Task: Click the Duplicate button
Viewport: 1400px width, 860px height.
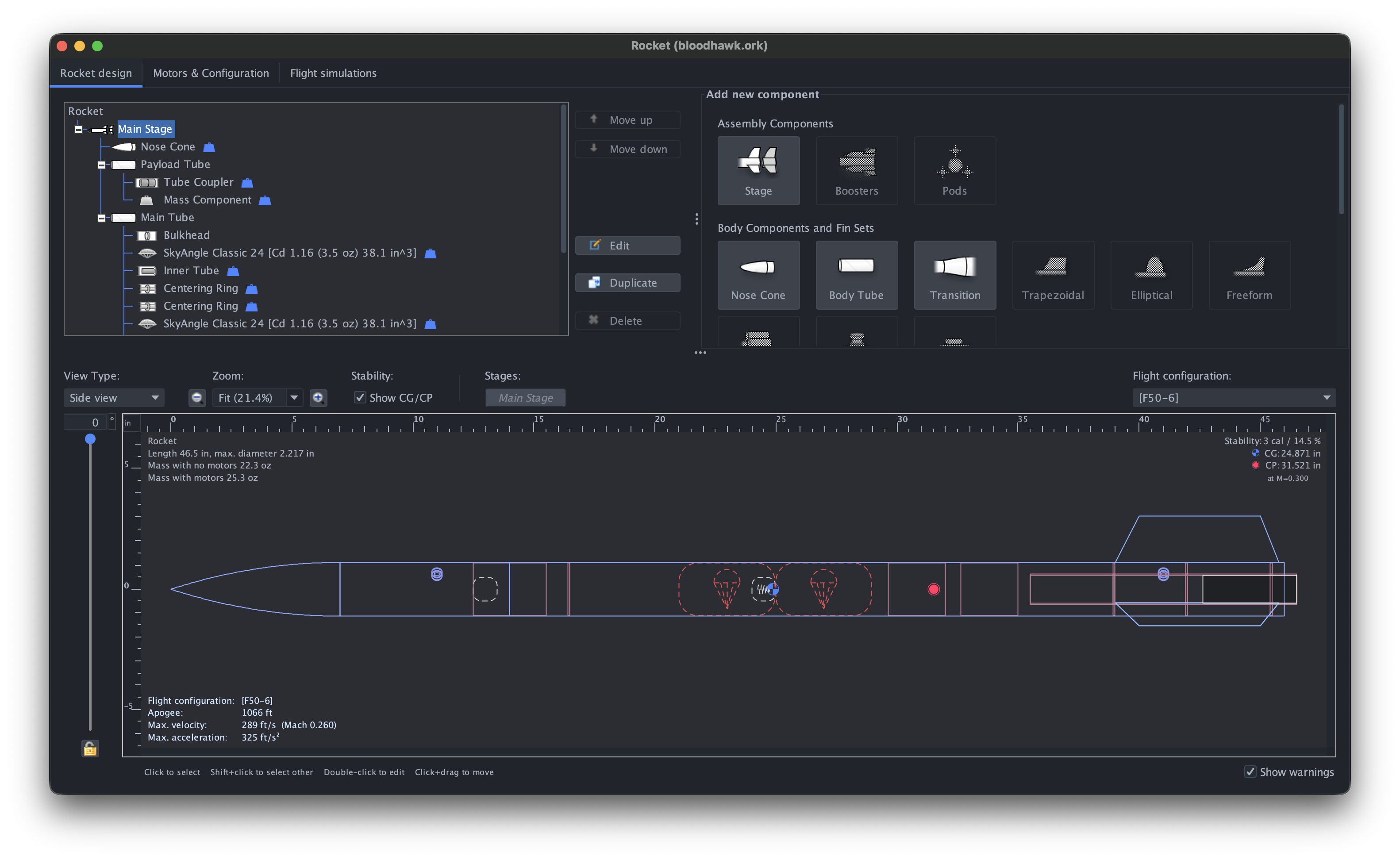Action: pos(627,283)
